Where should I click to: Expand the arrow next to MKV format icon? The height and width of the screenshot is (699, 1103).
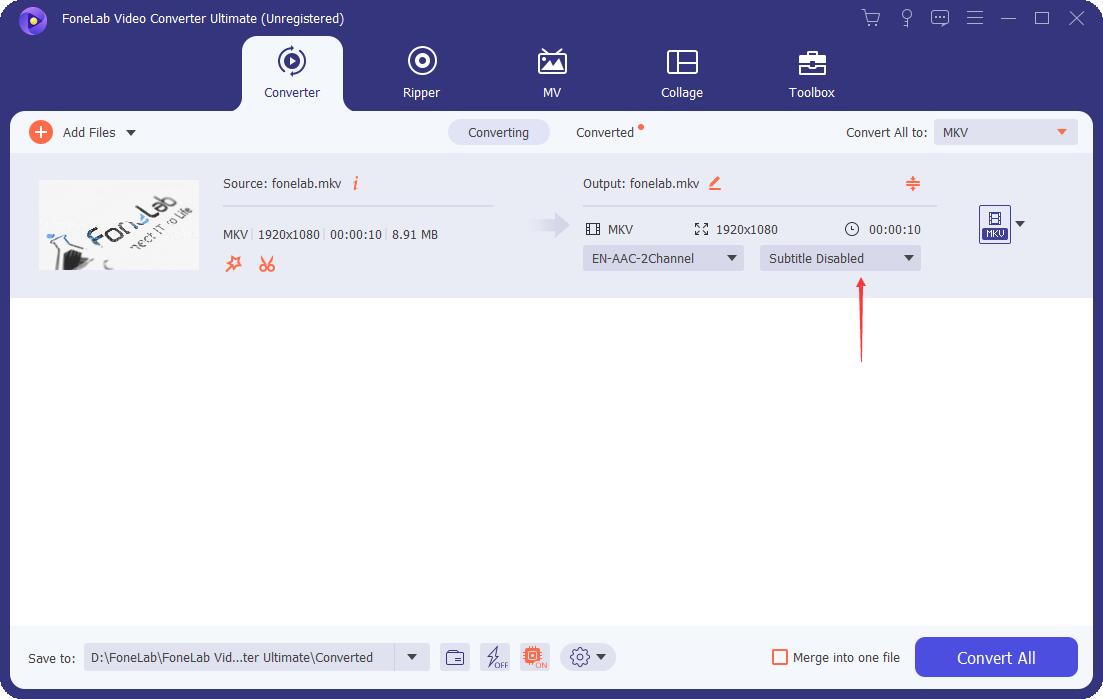[x=1020, y=224]
